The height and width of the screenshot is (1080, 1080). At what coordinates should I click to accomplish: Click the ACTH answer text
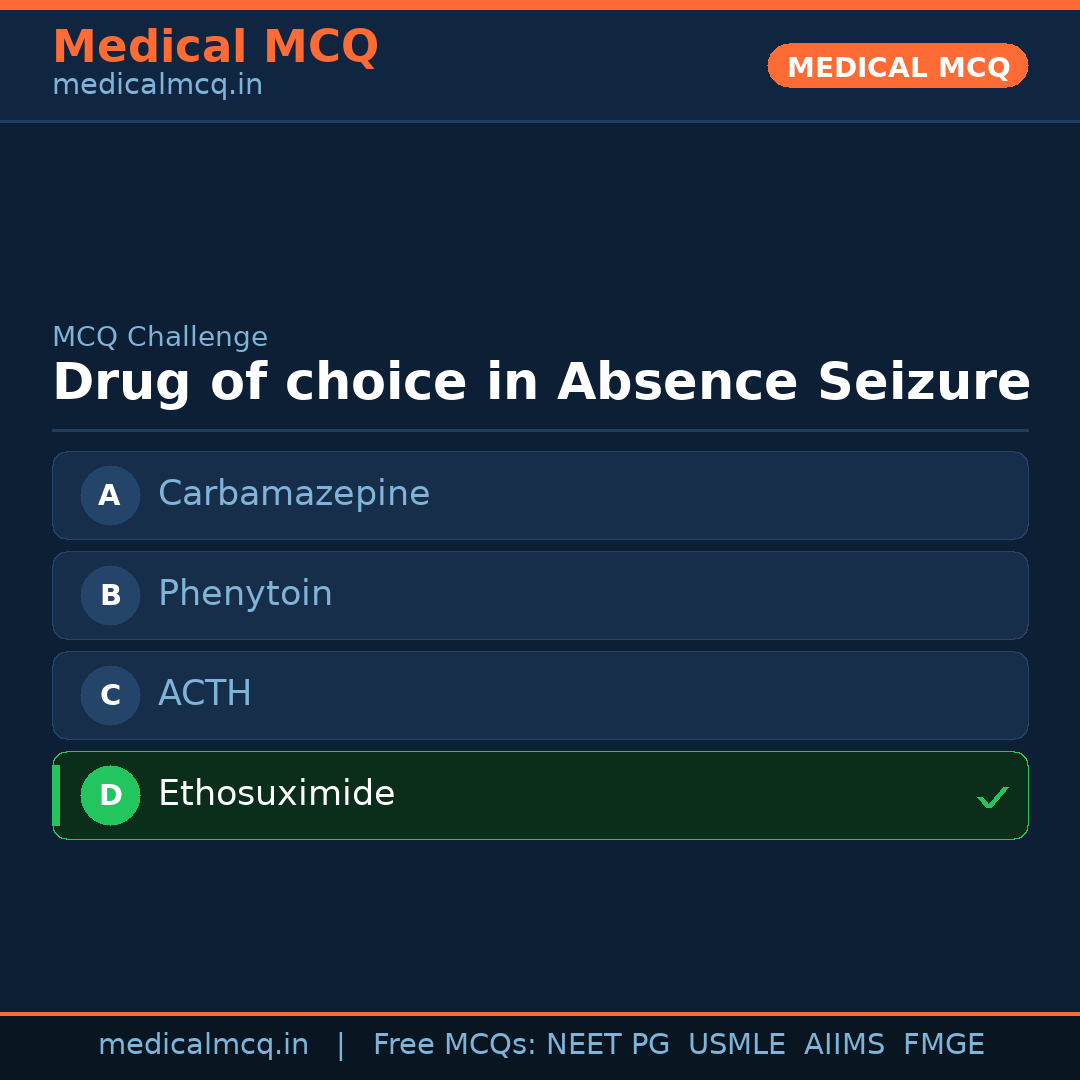tap(205, 694)
